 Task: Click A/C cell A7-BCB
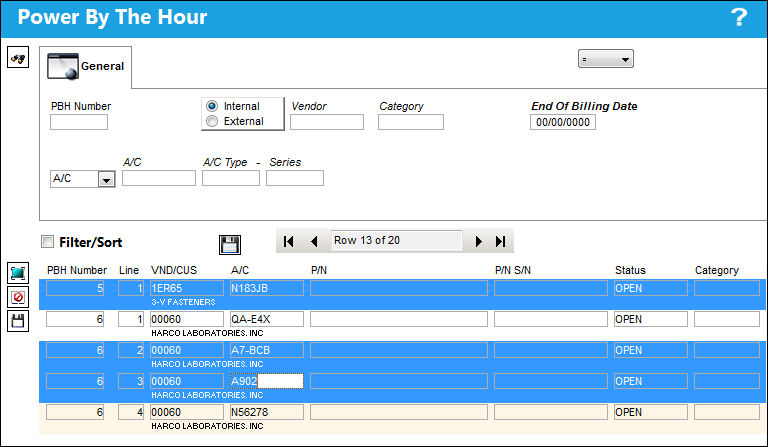click(266, 351)
